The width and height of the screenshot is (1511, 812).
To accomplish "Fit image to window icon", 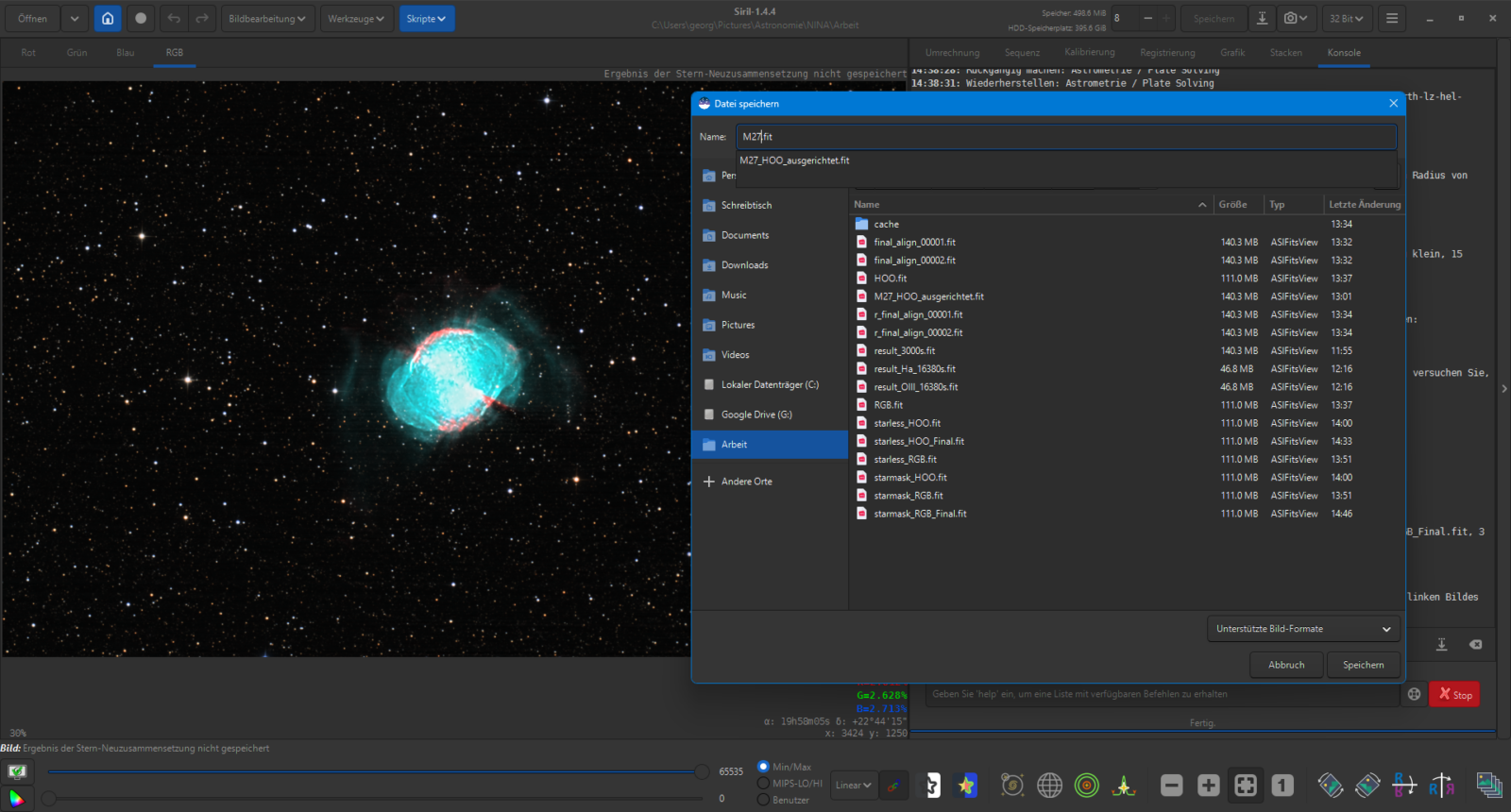I will 1246,786.
